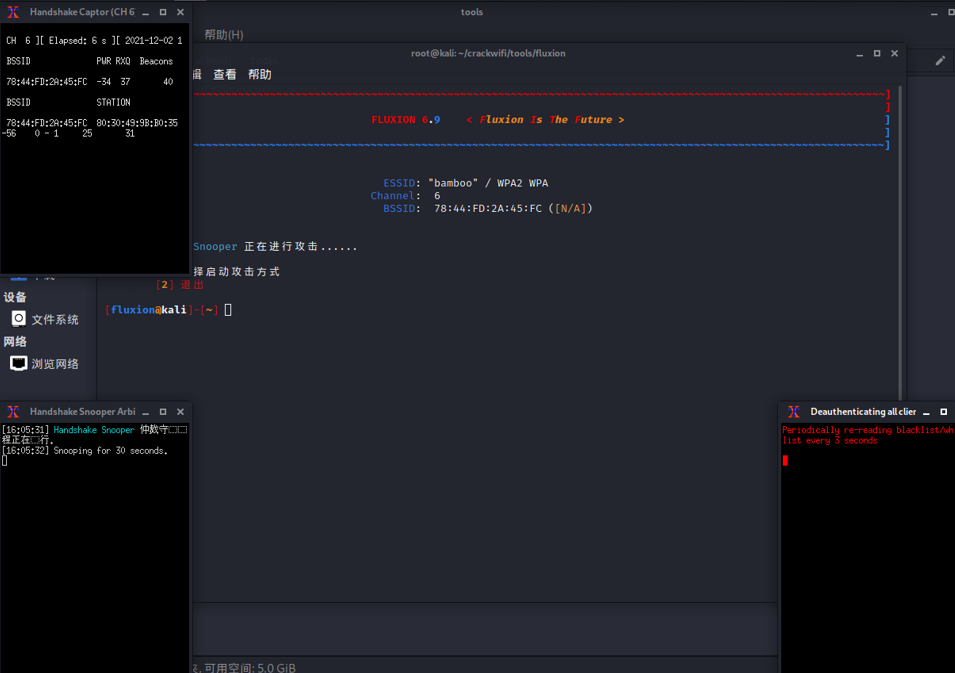955x673 pixels.
Task: Maximize the Deauthenticating all clients window
Action: 943,412
